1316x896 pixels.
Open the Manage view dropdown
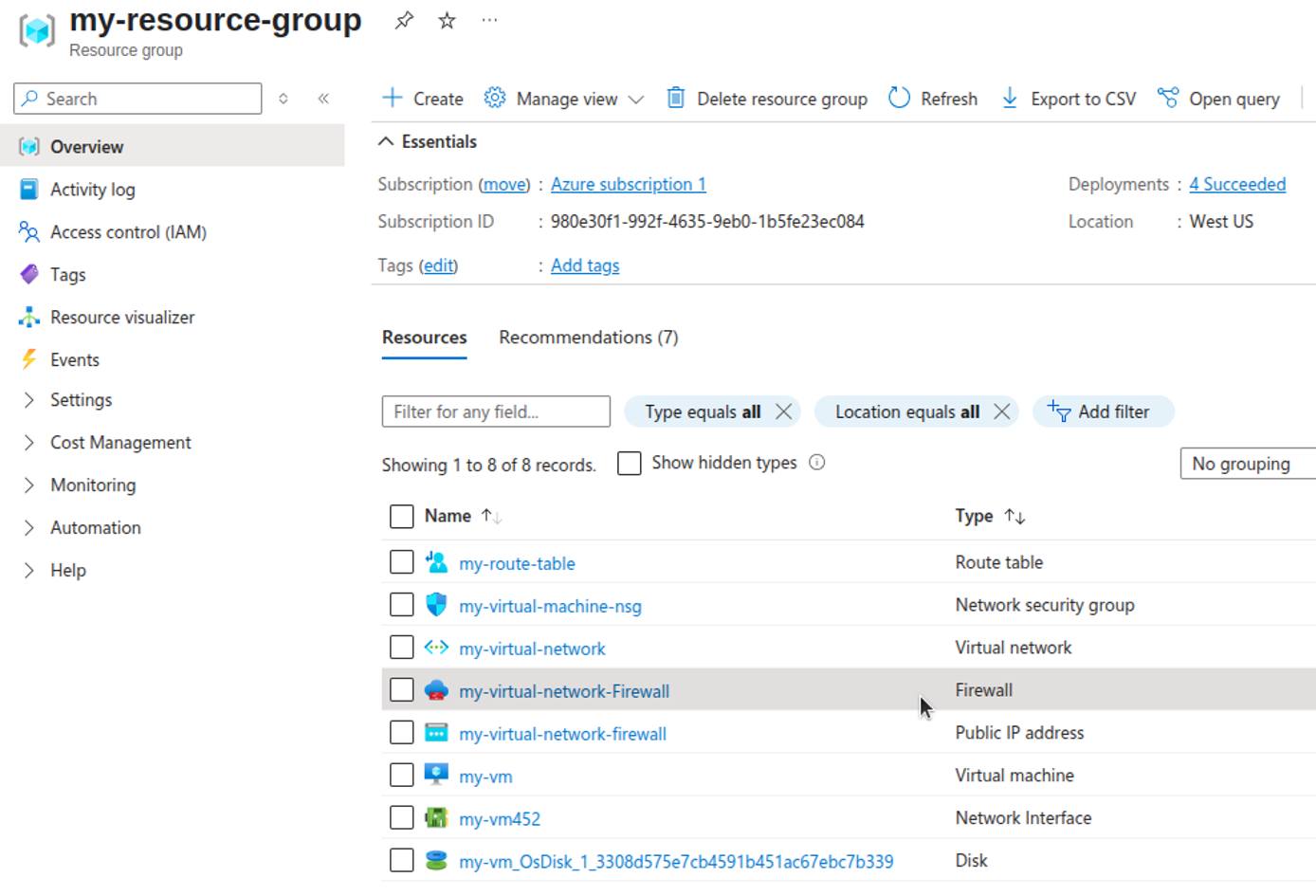[x=563, y=98]
